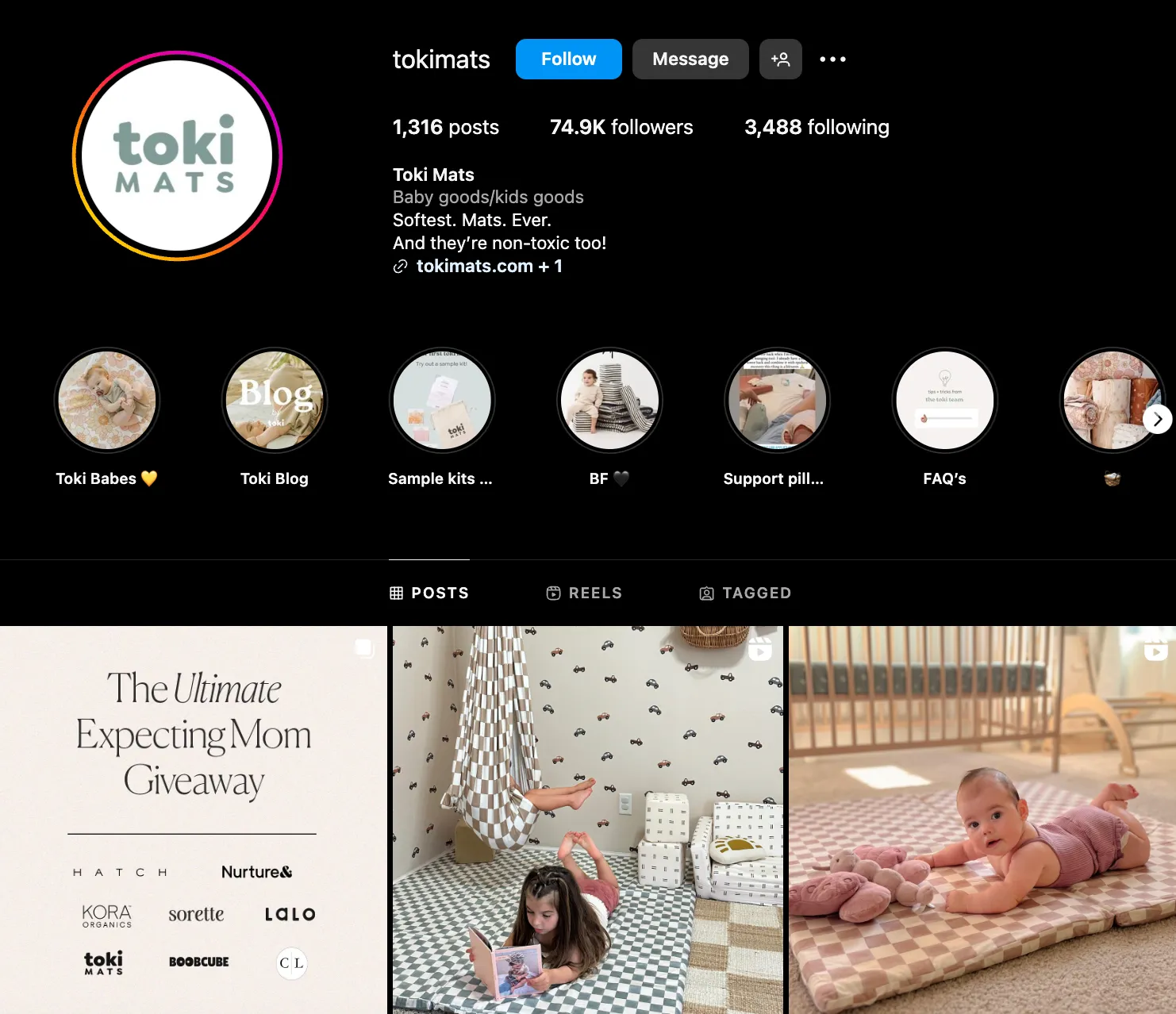Follow the tokimats account

point(569,59)
